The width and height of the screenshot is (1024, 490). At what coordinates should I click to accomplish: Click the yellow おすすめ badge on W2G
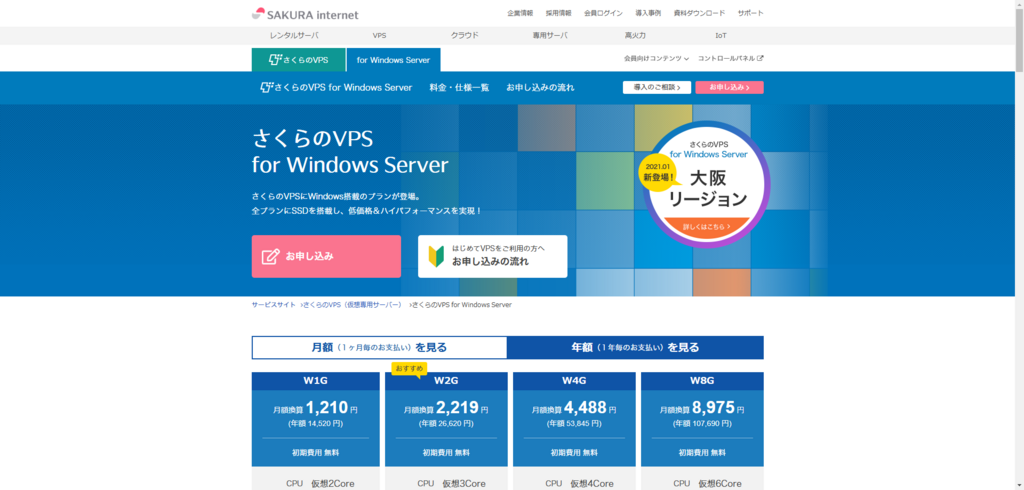coord(408,367)
